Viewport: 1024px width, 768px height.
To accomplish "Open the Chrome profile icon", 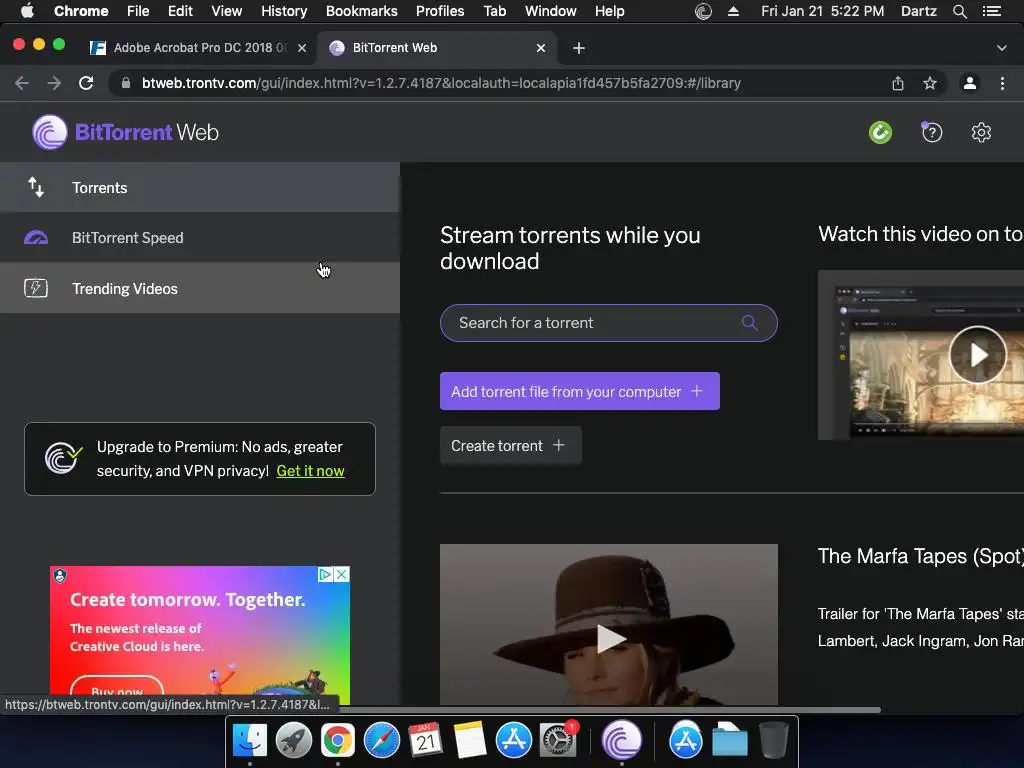I will (x=970, y=83).
